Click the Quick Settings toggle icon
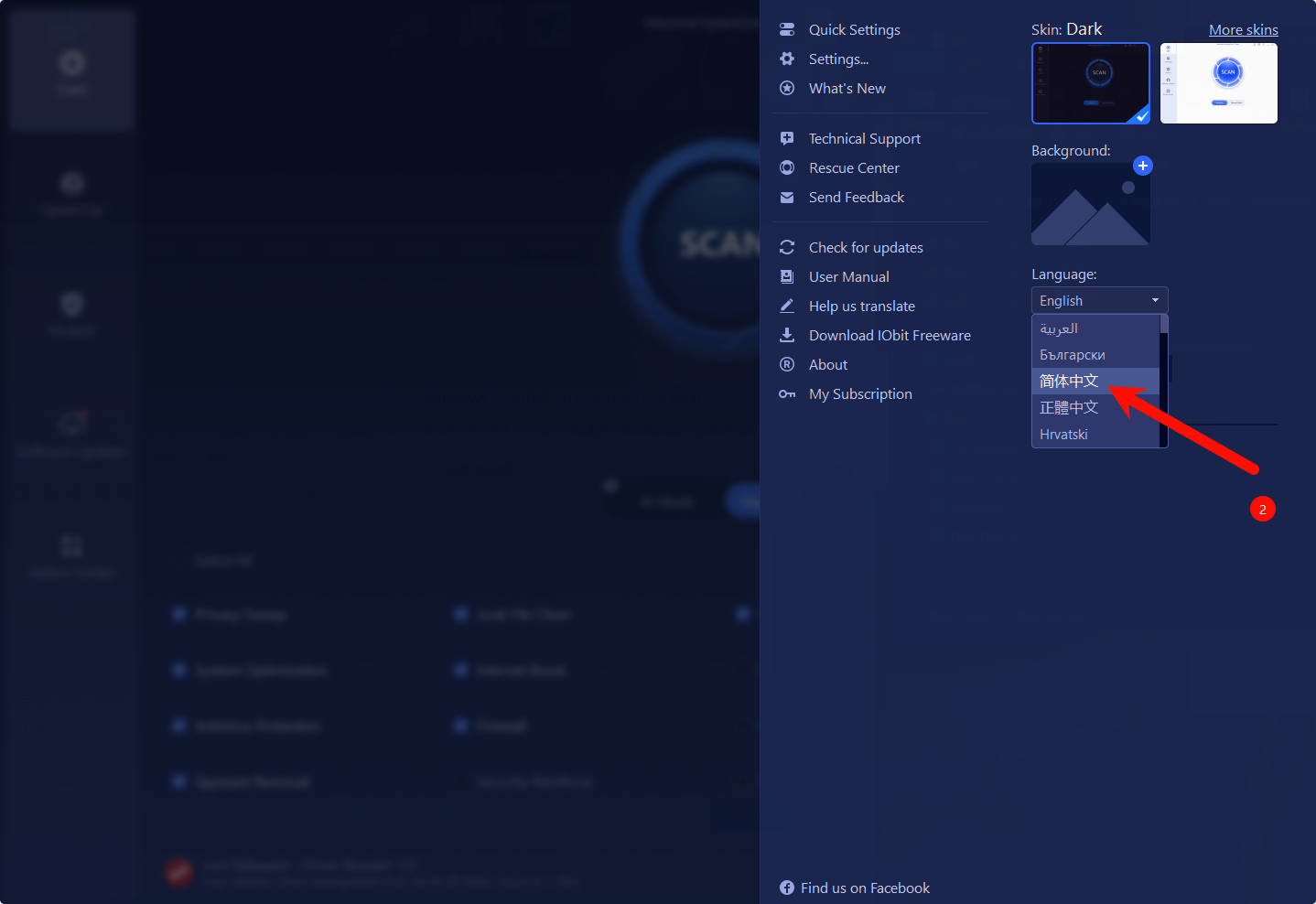The width and height of the screenshot is (1316, 904). (787, 30)
